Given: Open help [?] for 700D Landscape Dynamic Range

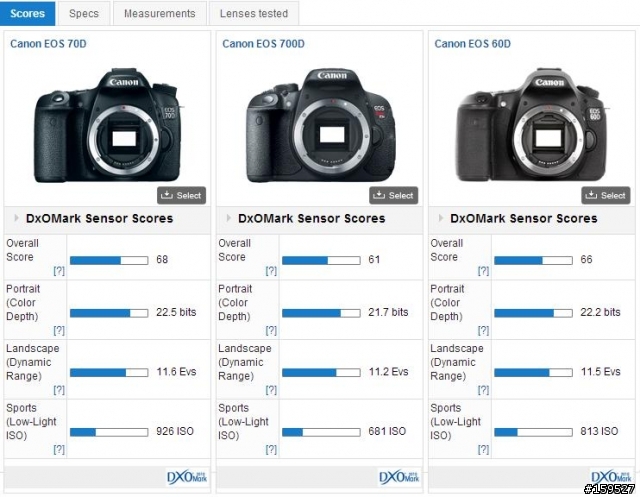Looking at the screenshot, I should [271, 390].
